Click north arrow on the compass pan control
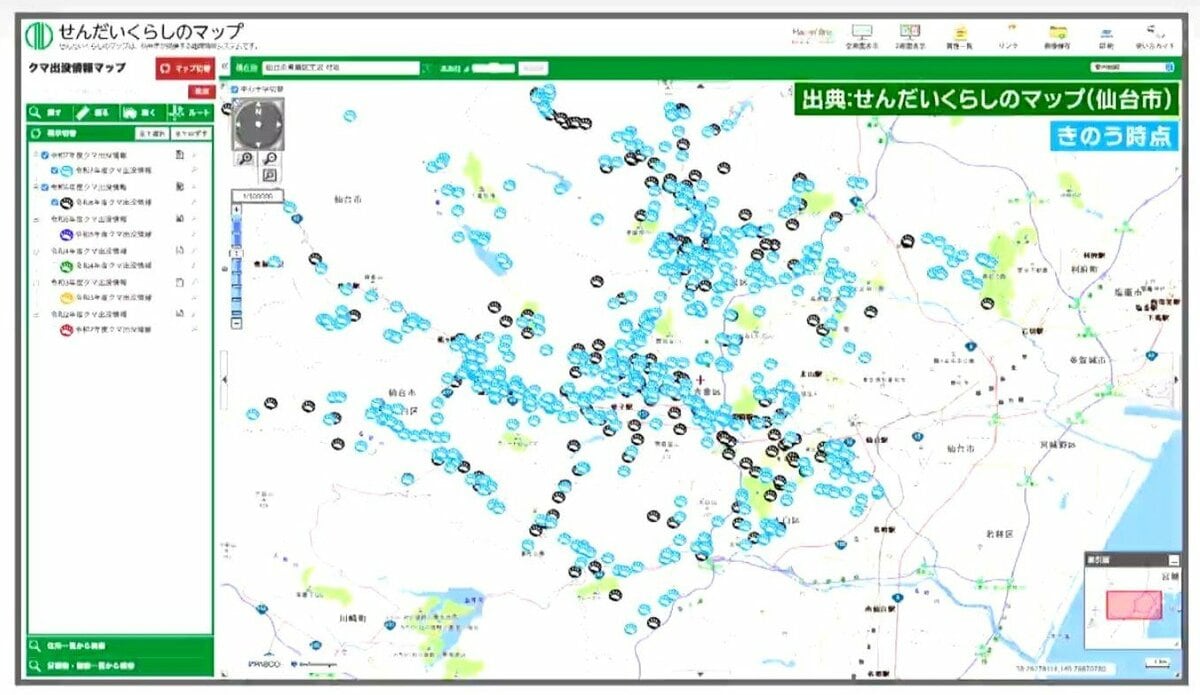 coord(258,108)
